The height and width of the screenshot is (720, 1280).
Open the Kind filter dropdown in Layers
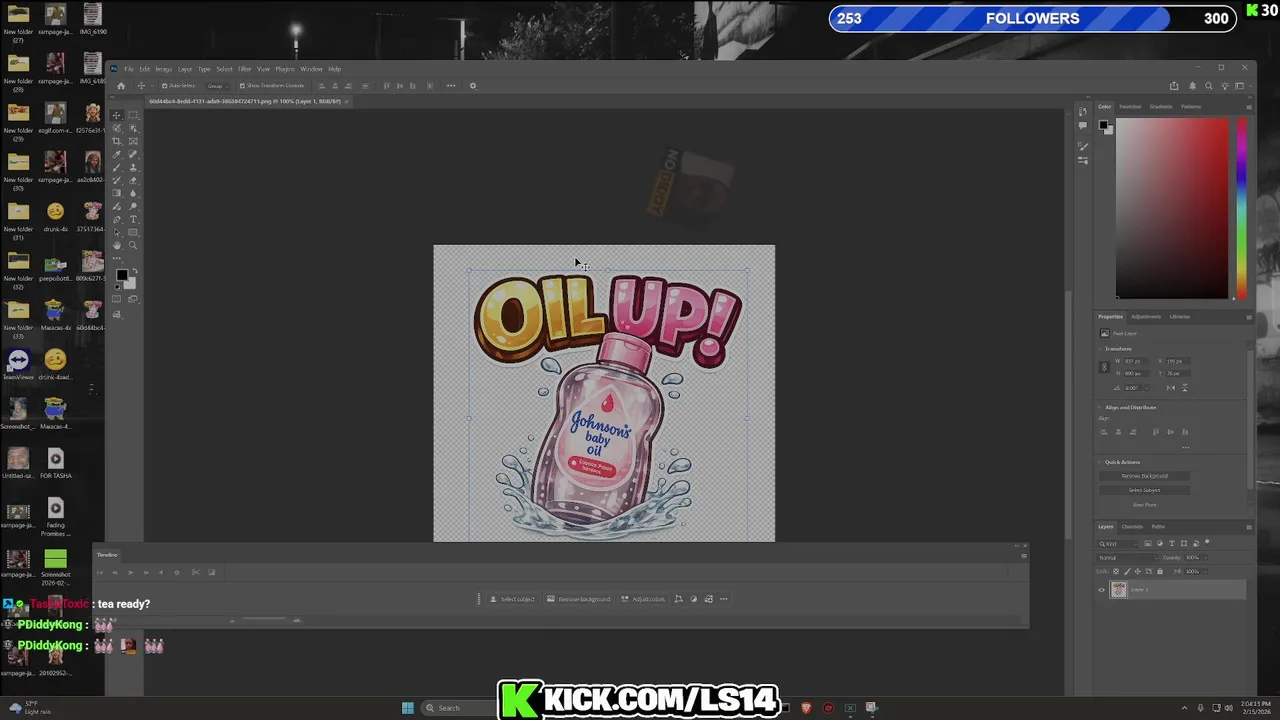point(1118,544)
